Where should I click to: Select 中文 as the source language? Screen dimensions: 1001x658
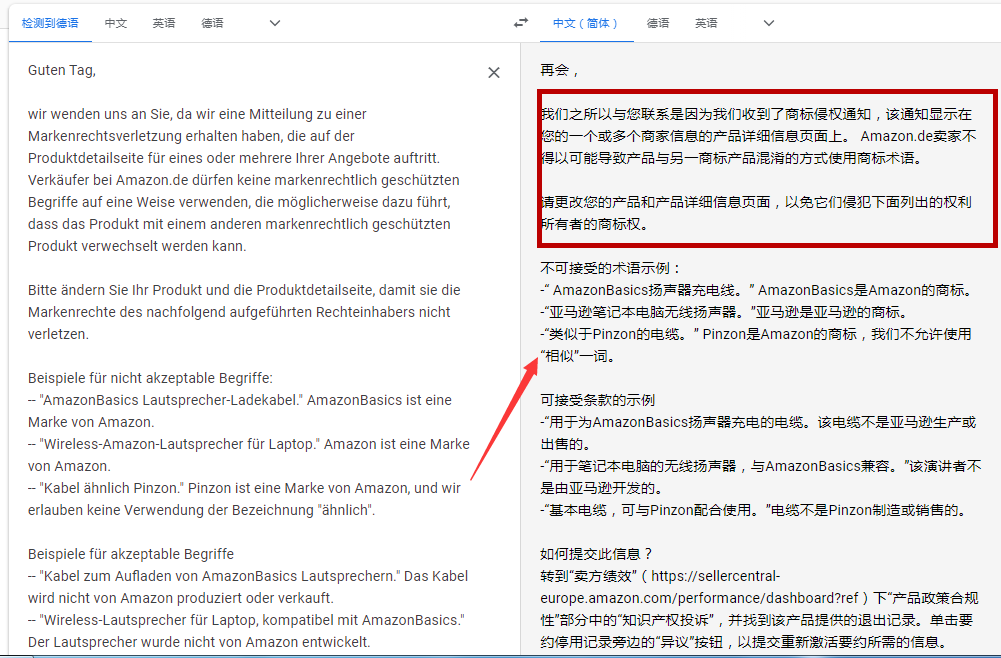click(x=116, y=22)
